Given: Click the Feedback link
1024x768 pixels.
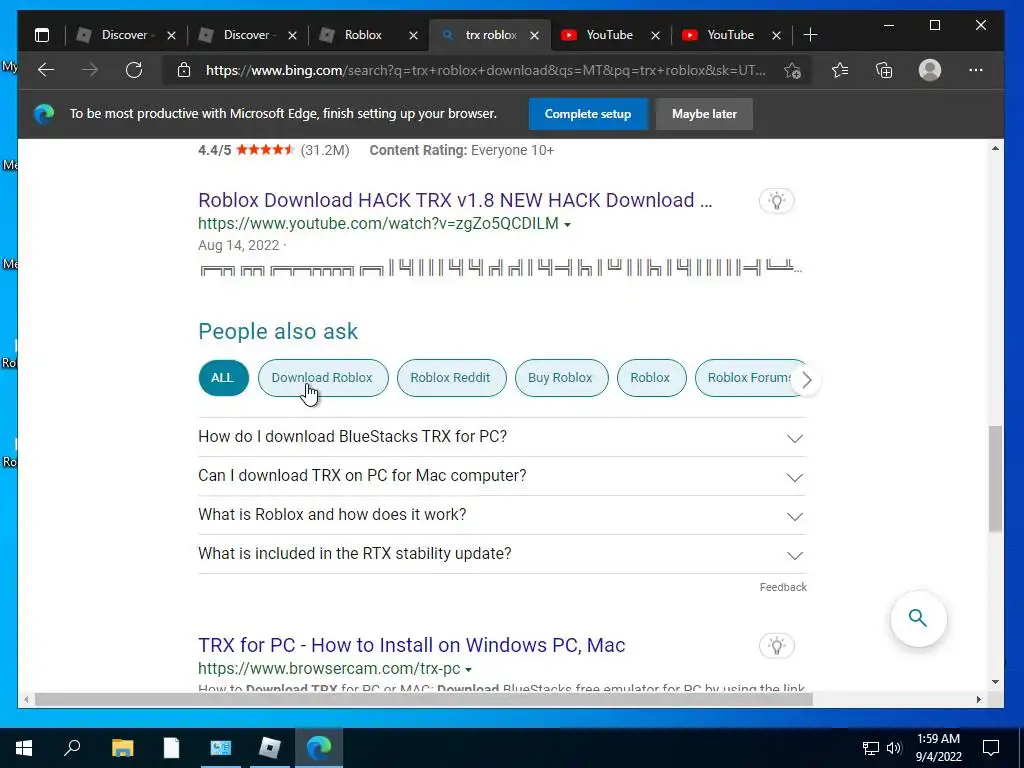Looking at the screenshot, I should tap(783, 588).
